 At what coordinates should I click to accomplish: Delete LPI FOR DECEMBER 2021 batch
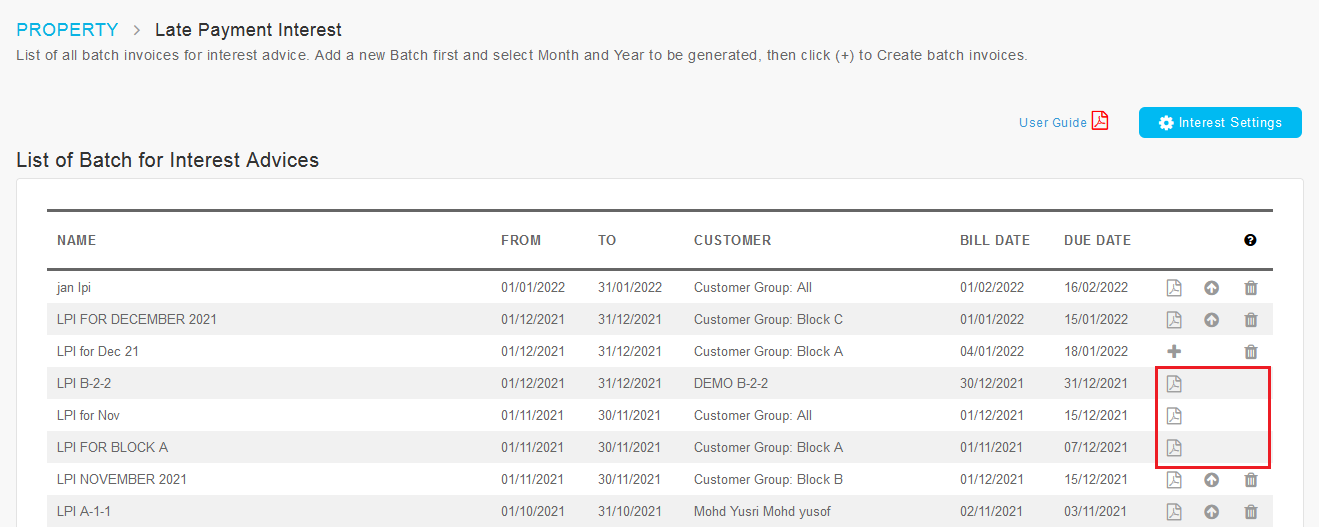pos(1250,320)
